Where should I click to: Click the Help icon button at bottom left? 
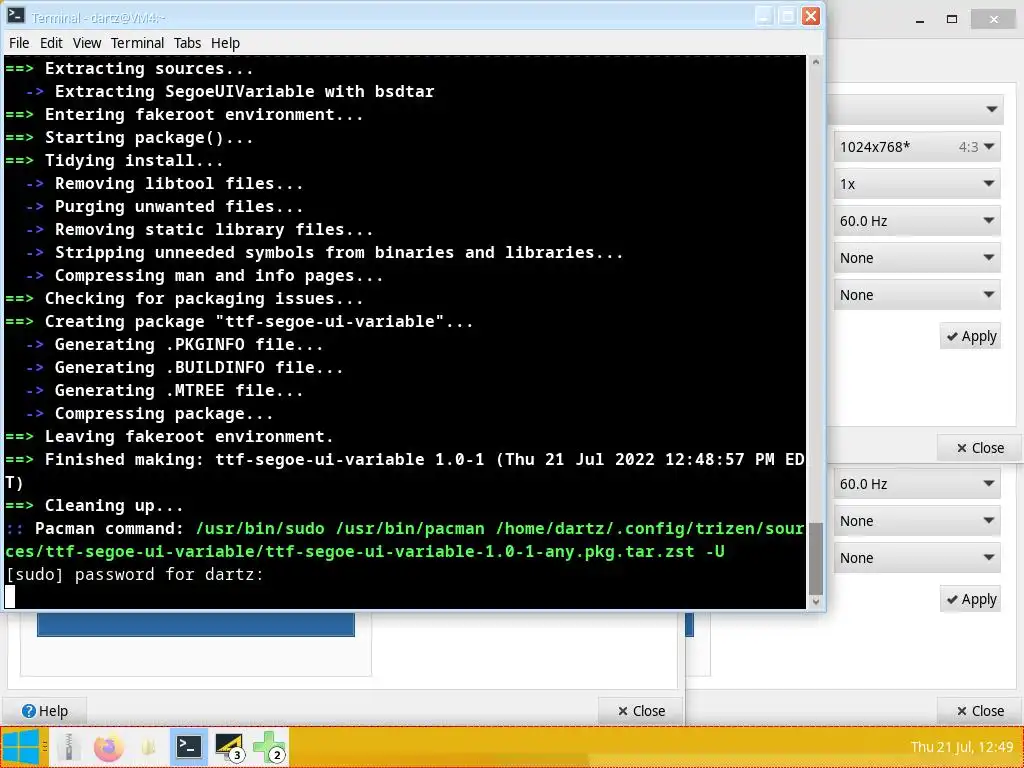[x=44, y=711]
